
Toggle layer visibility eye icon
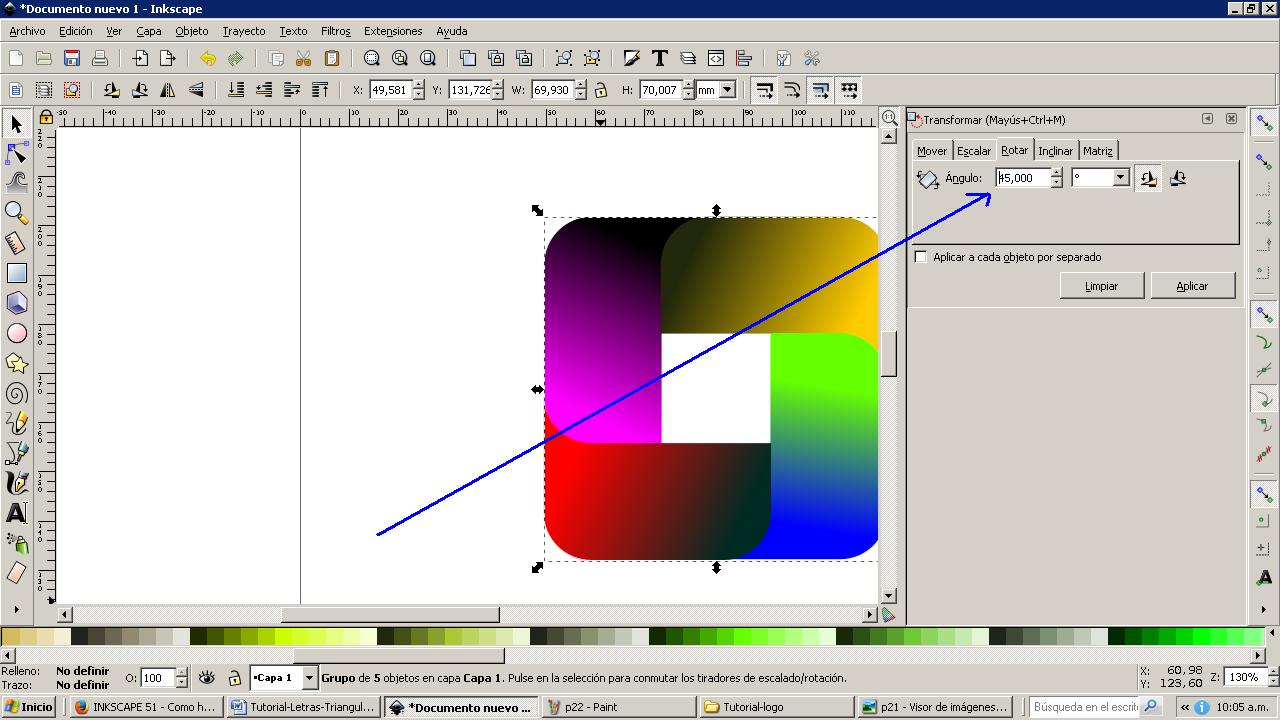coord(207,677)
